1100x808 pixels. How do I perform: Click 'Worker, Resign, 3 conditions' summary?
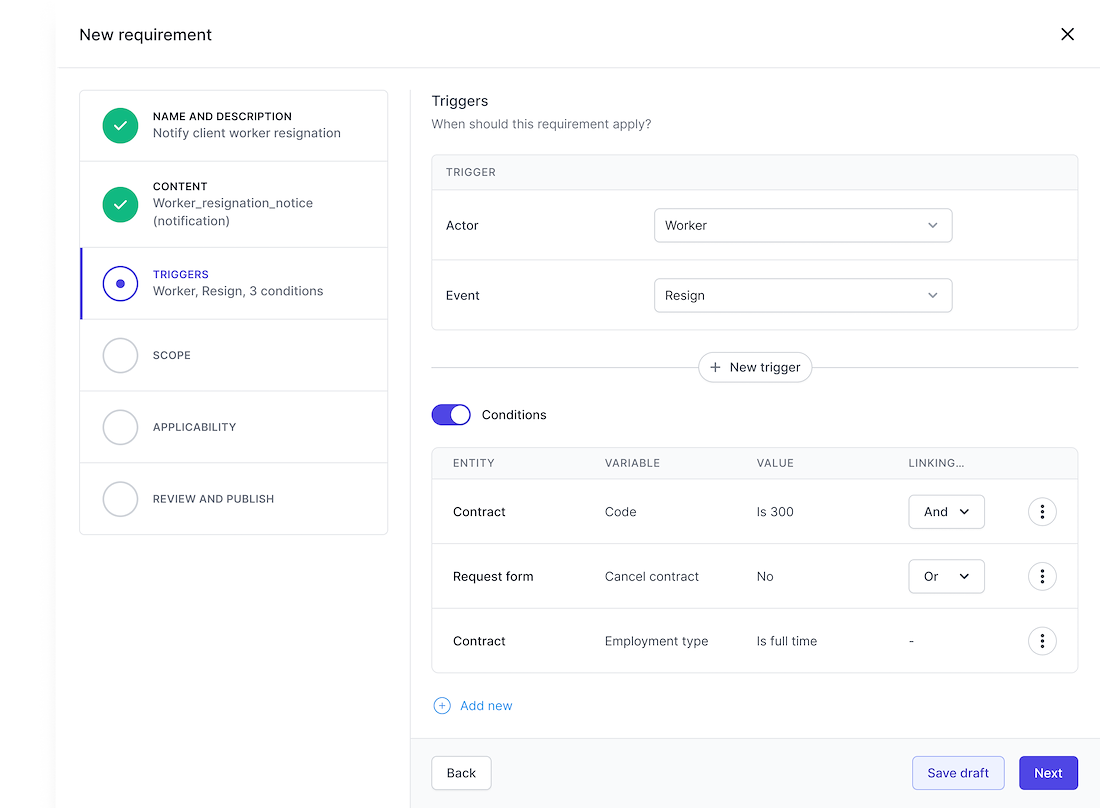coord(238,291)
